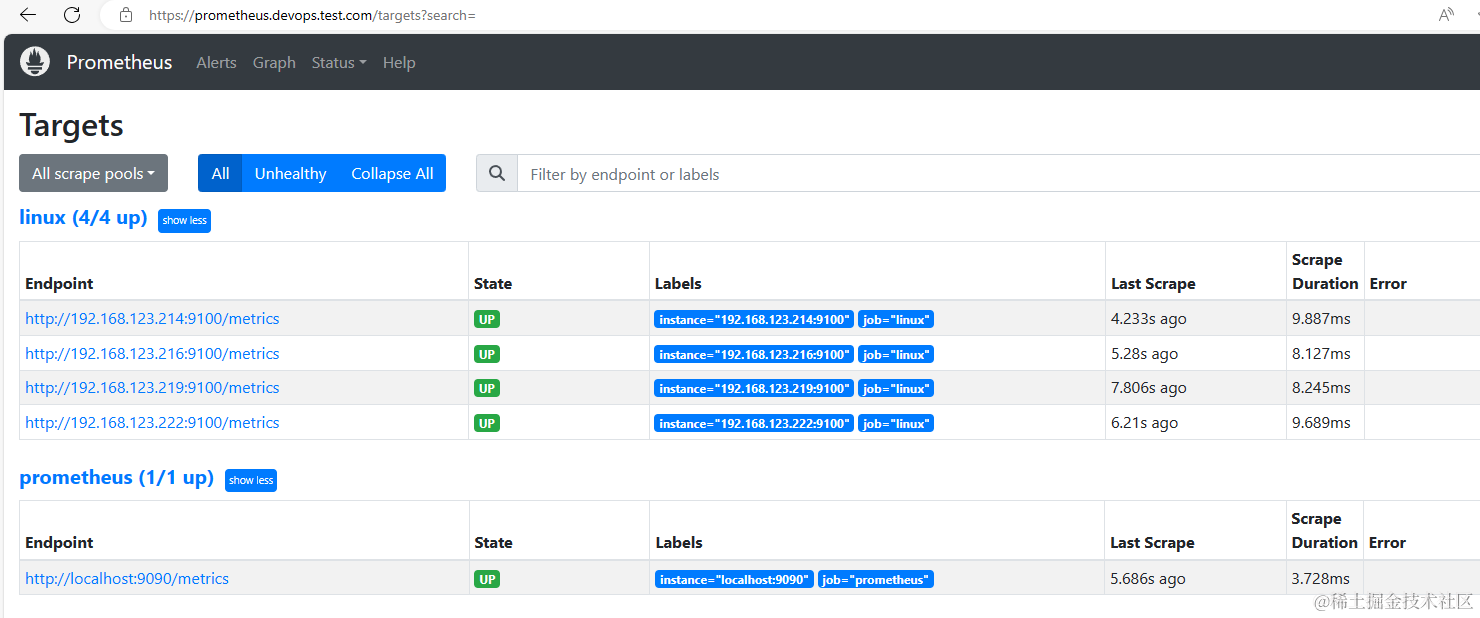Image resolution: width=1480 pixels, height=618 pixels.
Task: Open the Status dropdown menu
Action: click(x=339, y=62)
